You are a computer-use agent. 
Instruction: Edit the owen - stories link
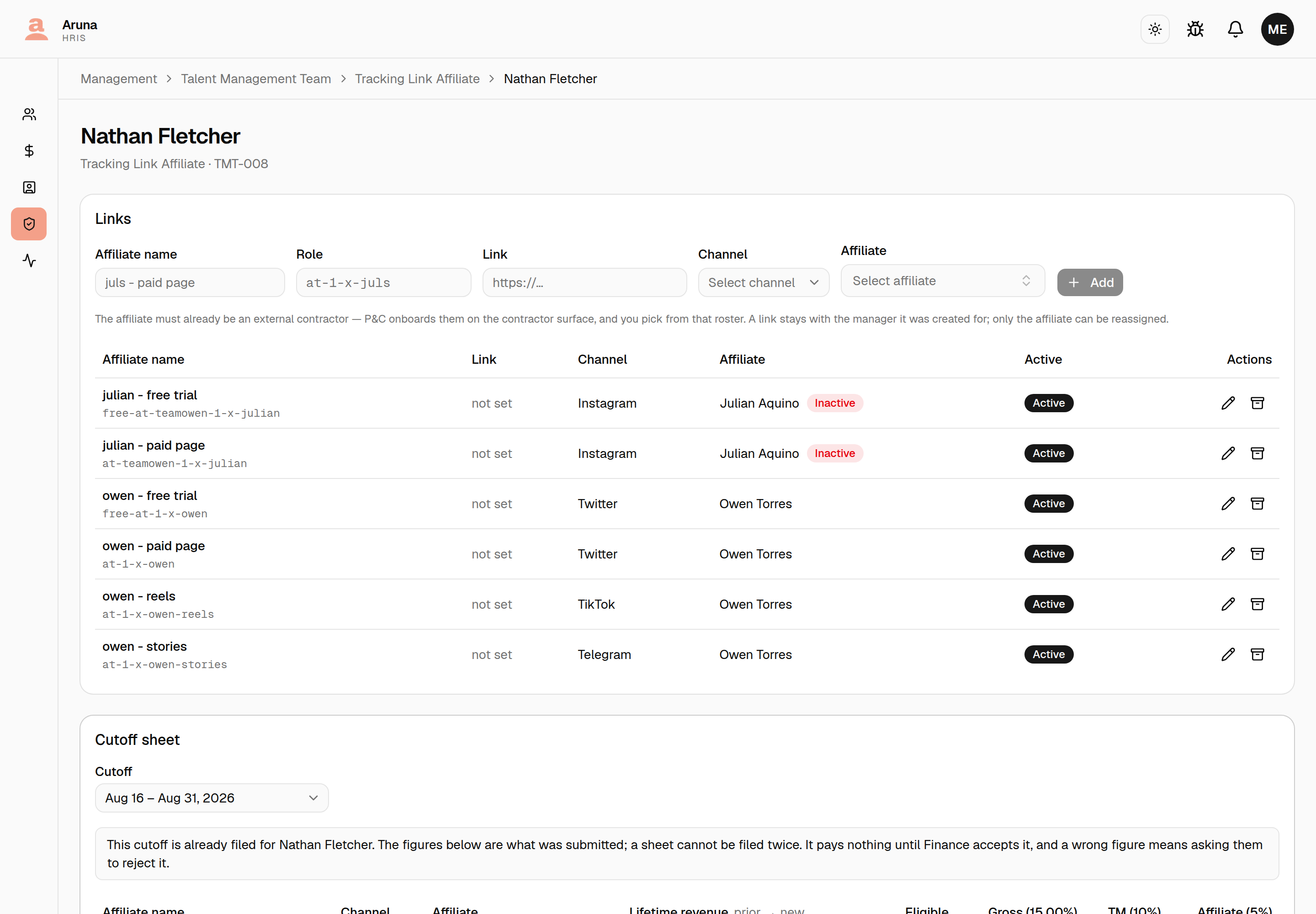coord(1228,654)
